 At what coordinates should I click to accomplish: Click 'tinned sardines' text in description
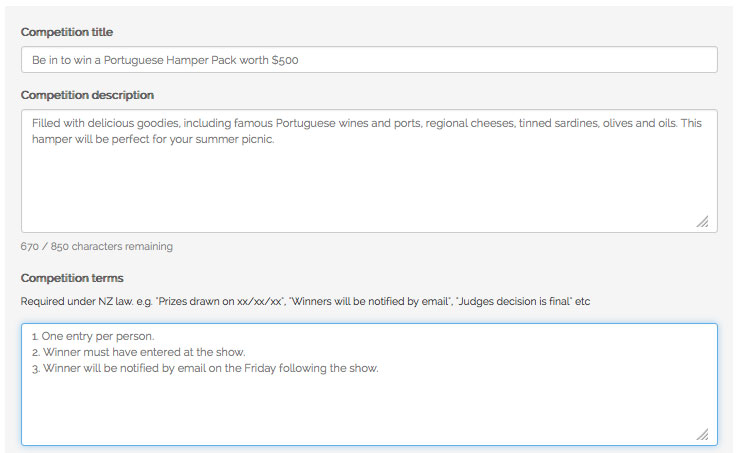pos(558,124)
